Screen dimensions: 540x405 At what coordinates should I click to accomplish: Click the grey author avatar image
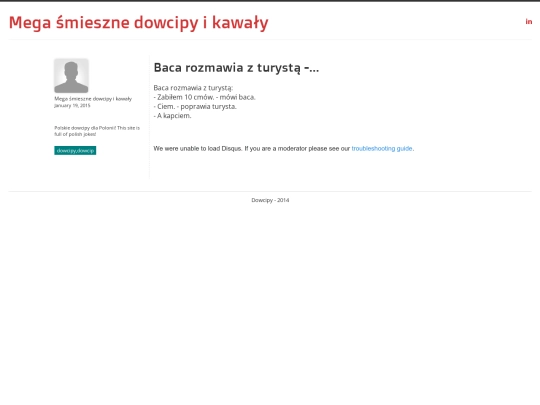[x=71, y=76]
